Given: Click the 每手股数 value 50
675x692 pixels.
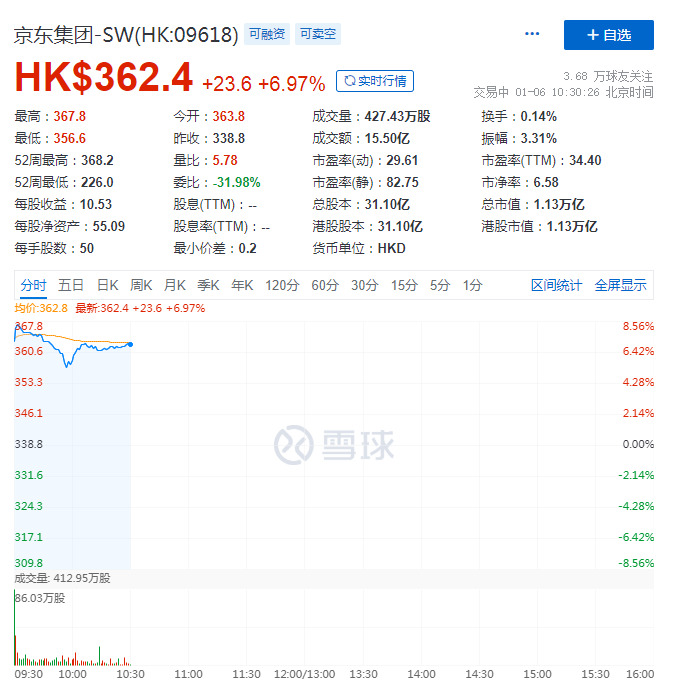Looking at the screenshot, I should 87,248.
